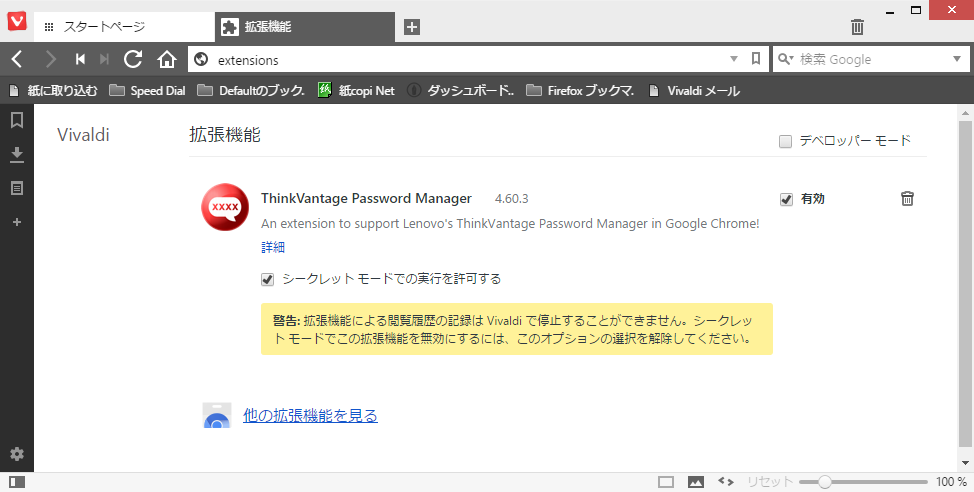The width and height of the screenshot is (974, 492).
Task: Open the search field dropdown arrow
Action: pos(957,59)
